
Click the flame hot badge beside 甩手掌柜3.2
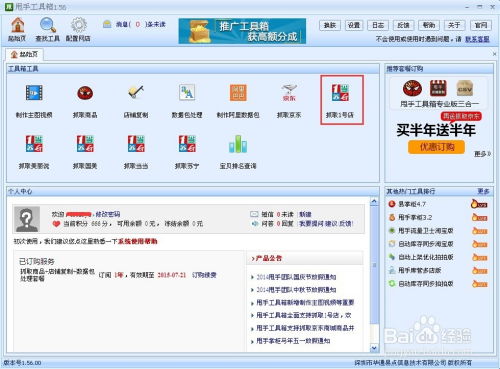point(480,217)
